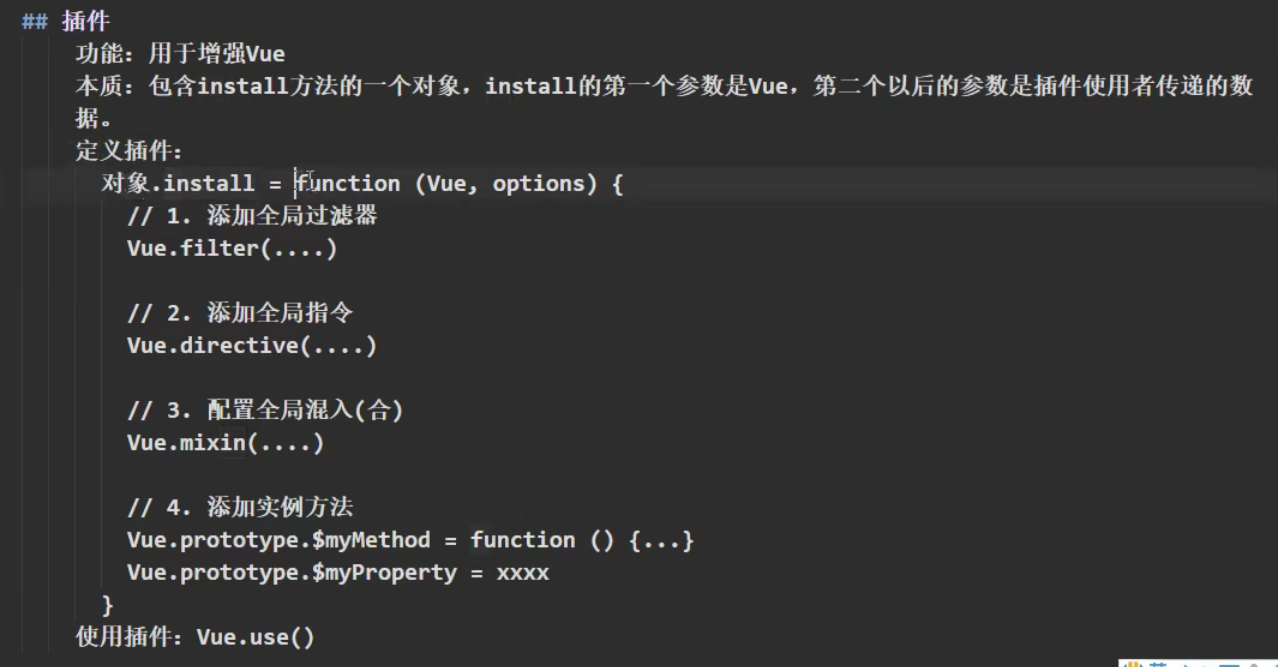Click the 'xxxx' value after $myProperty
This screenshot has height=667, width=1278.
click(522, 573)
